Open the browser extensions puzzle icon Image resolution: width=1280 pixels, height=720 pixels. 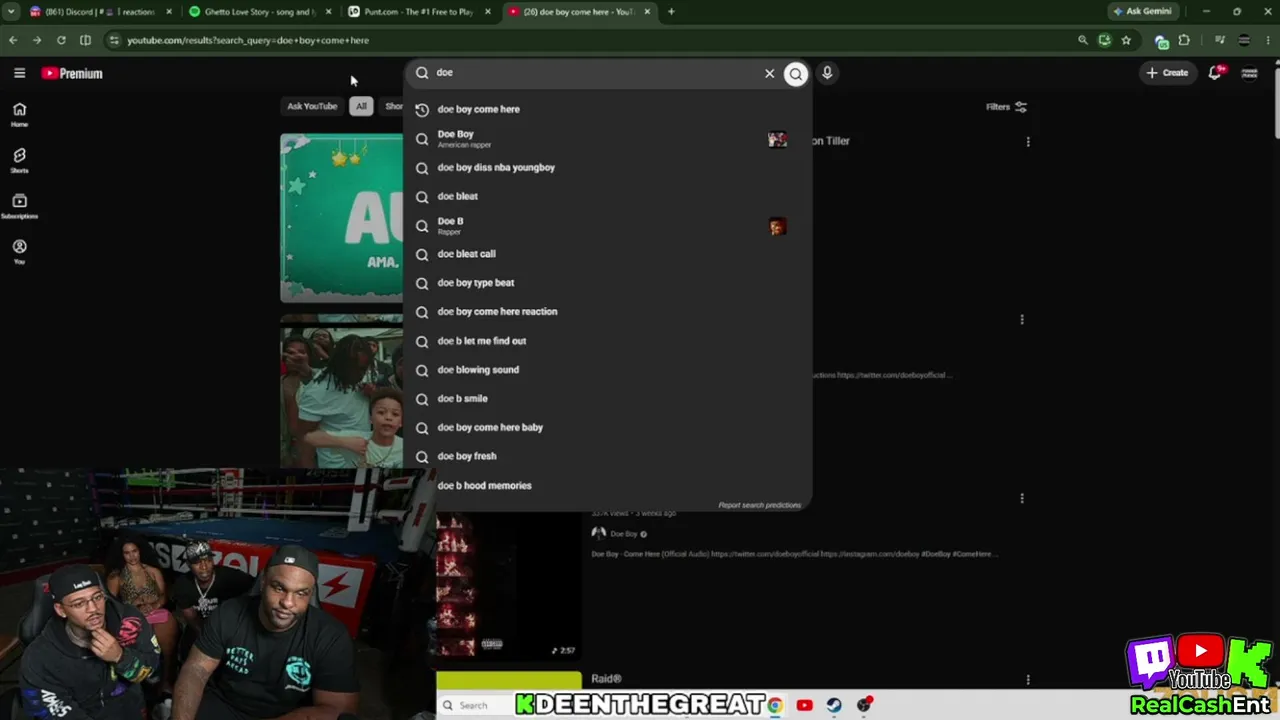tap(1184, 40)
